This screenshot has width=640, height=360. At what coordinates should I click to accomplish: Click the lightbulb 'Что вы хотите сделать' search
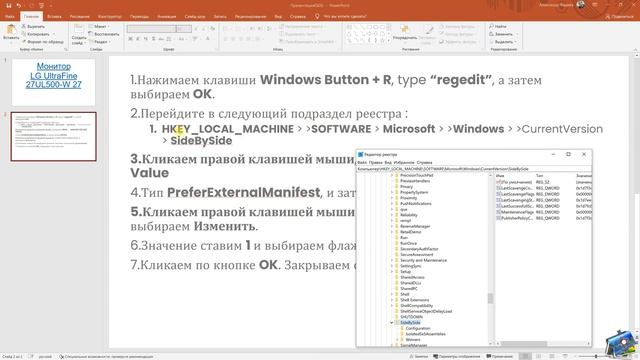(340, 16)
